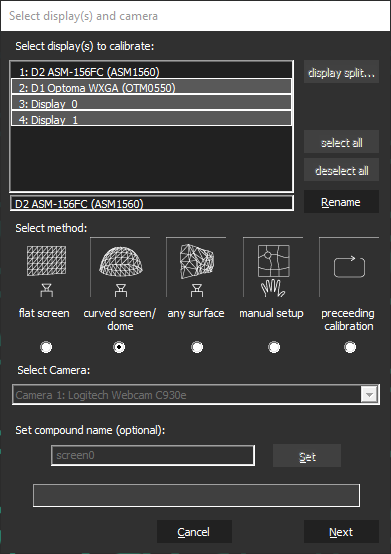
Task: Expand Camera 1 Logitech Webcam combo box
Action: [196, 394]
